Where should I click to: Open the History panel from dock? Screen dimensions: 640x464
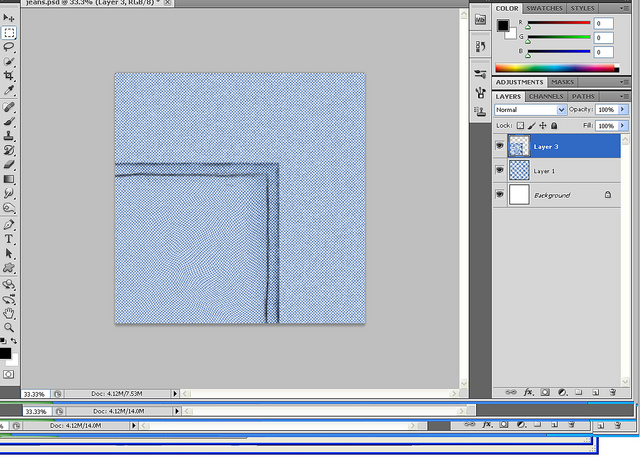[x=480, y=46]
